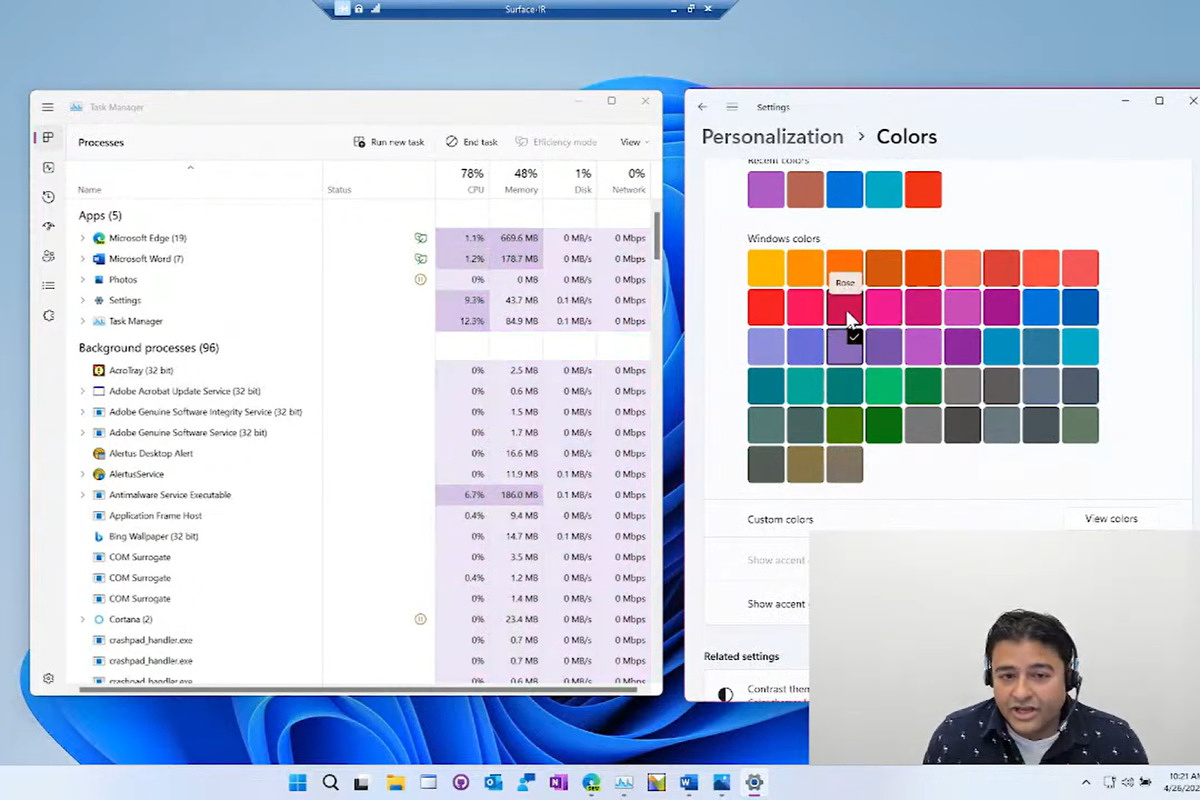
Task: Pick the Rose swatch under the cursor
Action: click(844, 307)
